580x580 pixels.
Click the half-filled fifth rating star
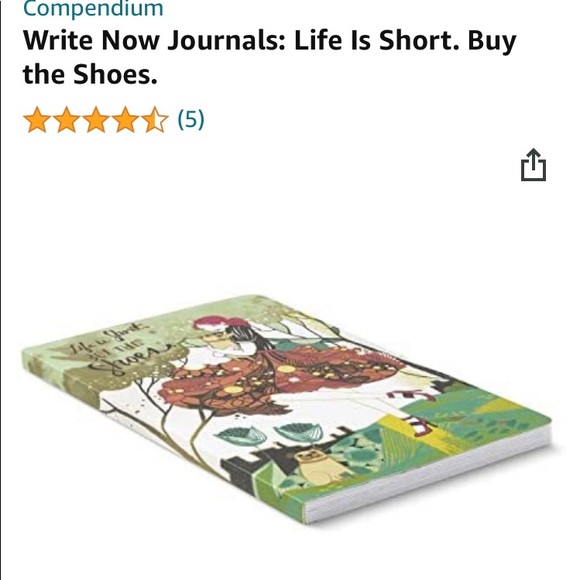coord(155,119)
